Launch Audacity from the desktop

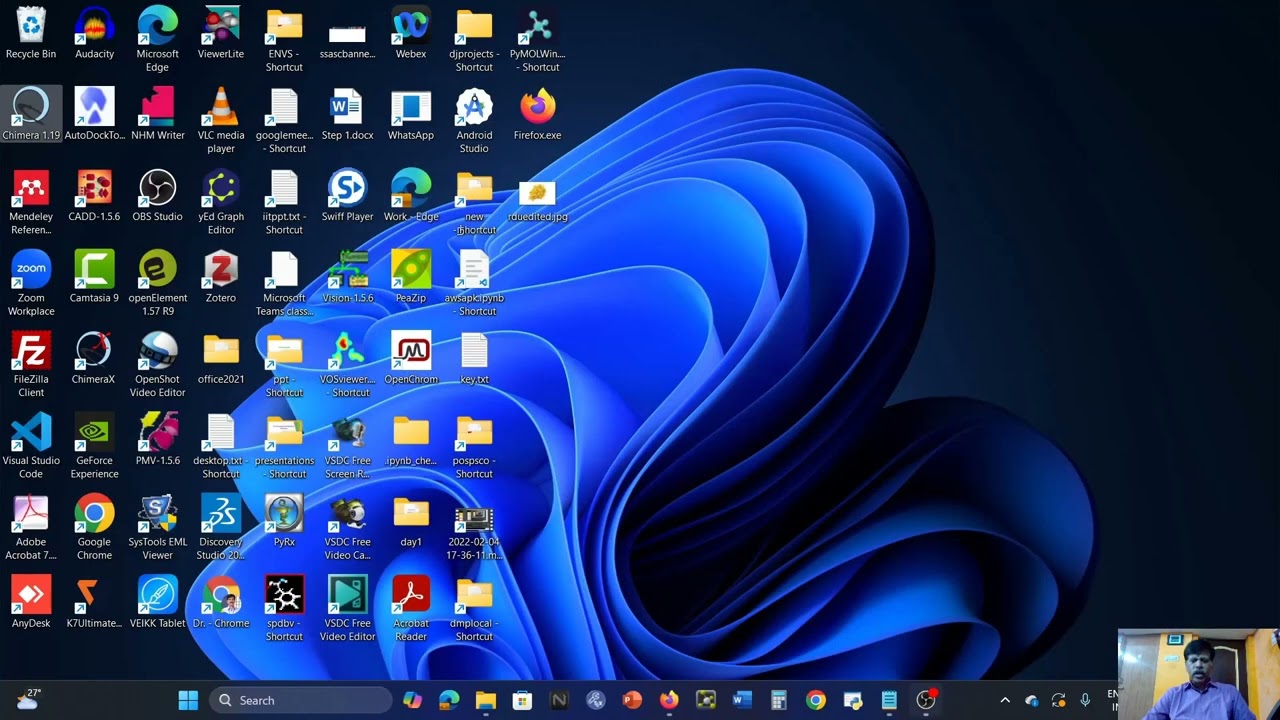tap(94, 33)
